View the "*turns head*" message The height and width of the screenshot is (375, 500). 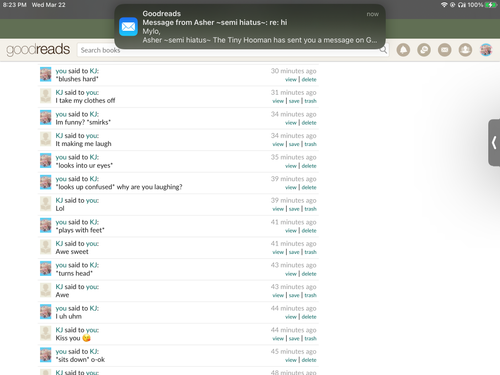291,274
